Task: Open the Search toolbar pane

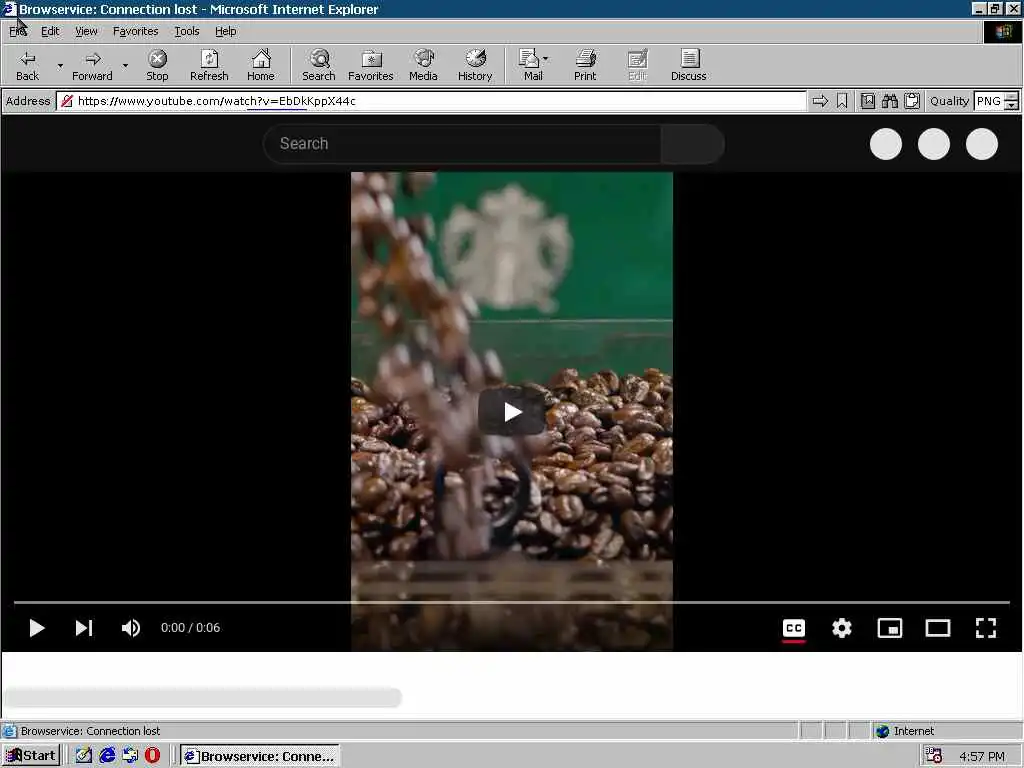Action: pos(319,65)
